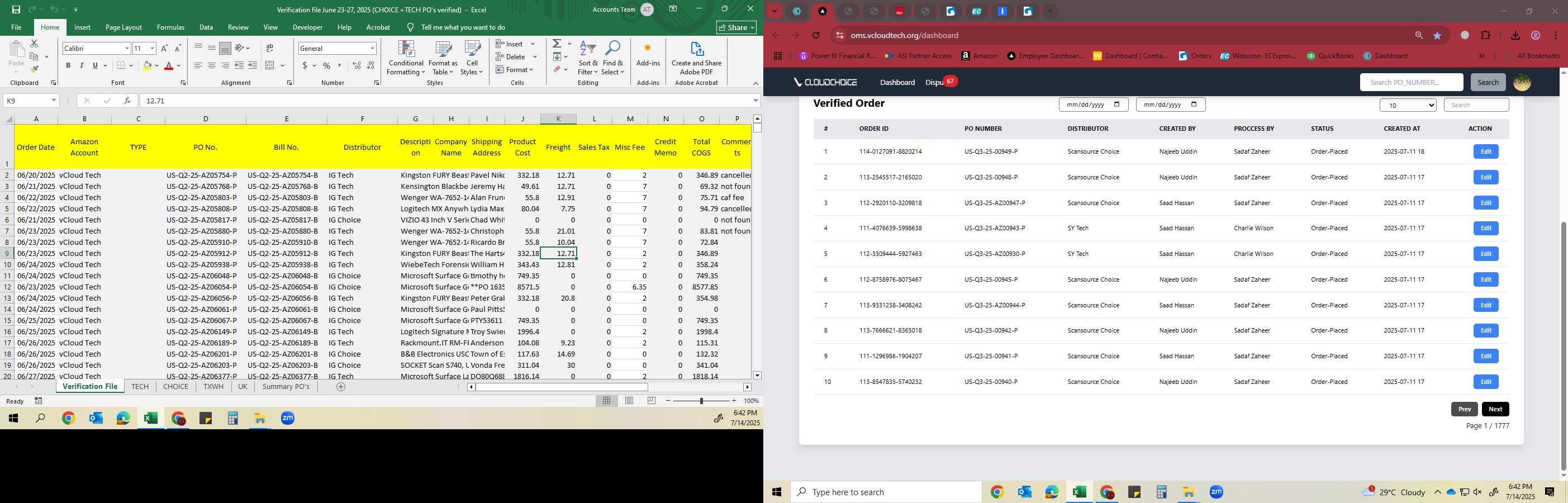
Task: Click the red Font Color swatch
Action: click(x=169, y=65)
